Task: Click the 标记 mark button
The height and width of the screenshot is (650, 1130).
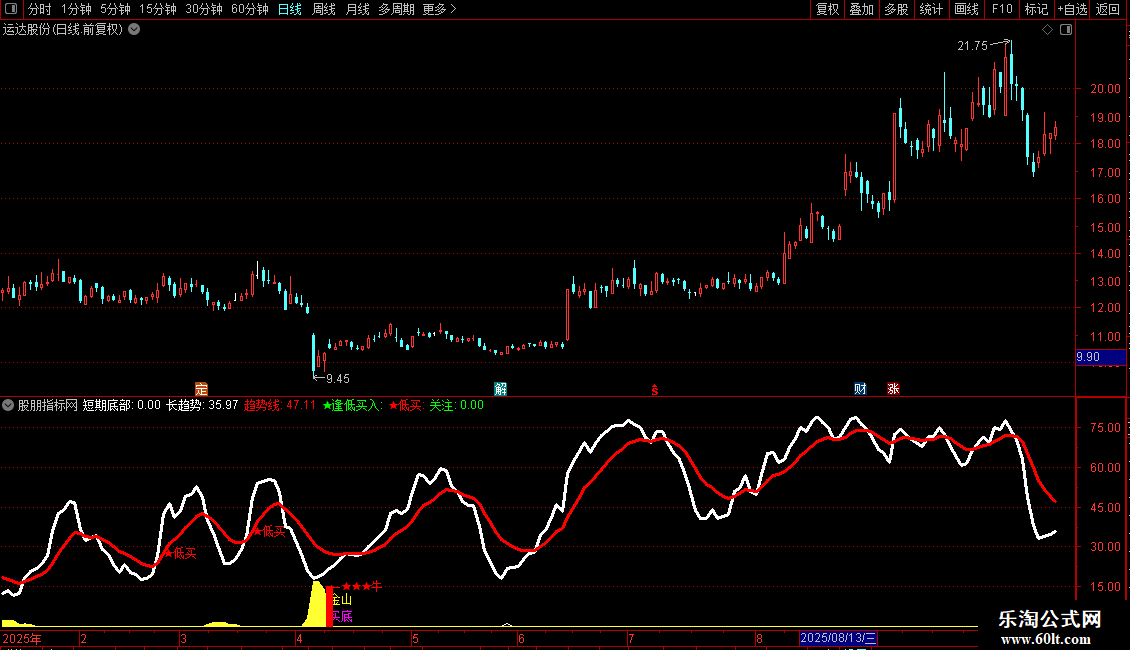Action: (x=1036, y=9)
